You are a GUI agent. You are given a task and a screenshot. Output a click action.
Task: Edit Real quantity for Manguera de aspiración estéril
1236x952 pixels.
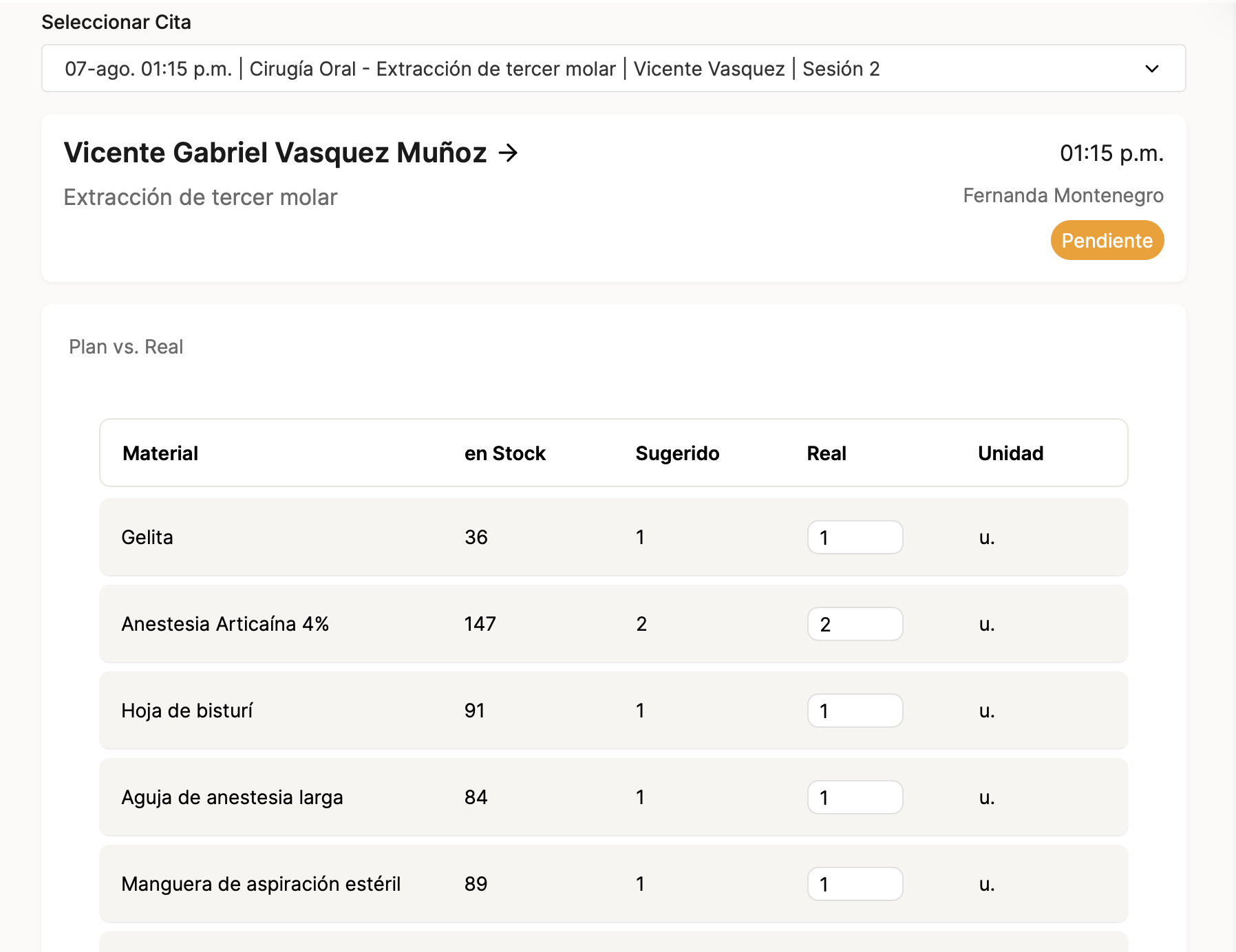pos(855,884)
